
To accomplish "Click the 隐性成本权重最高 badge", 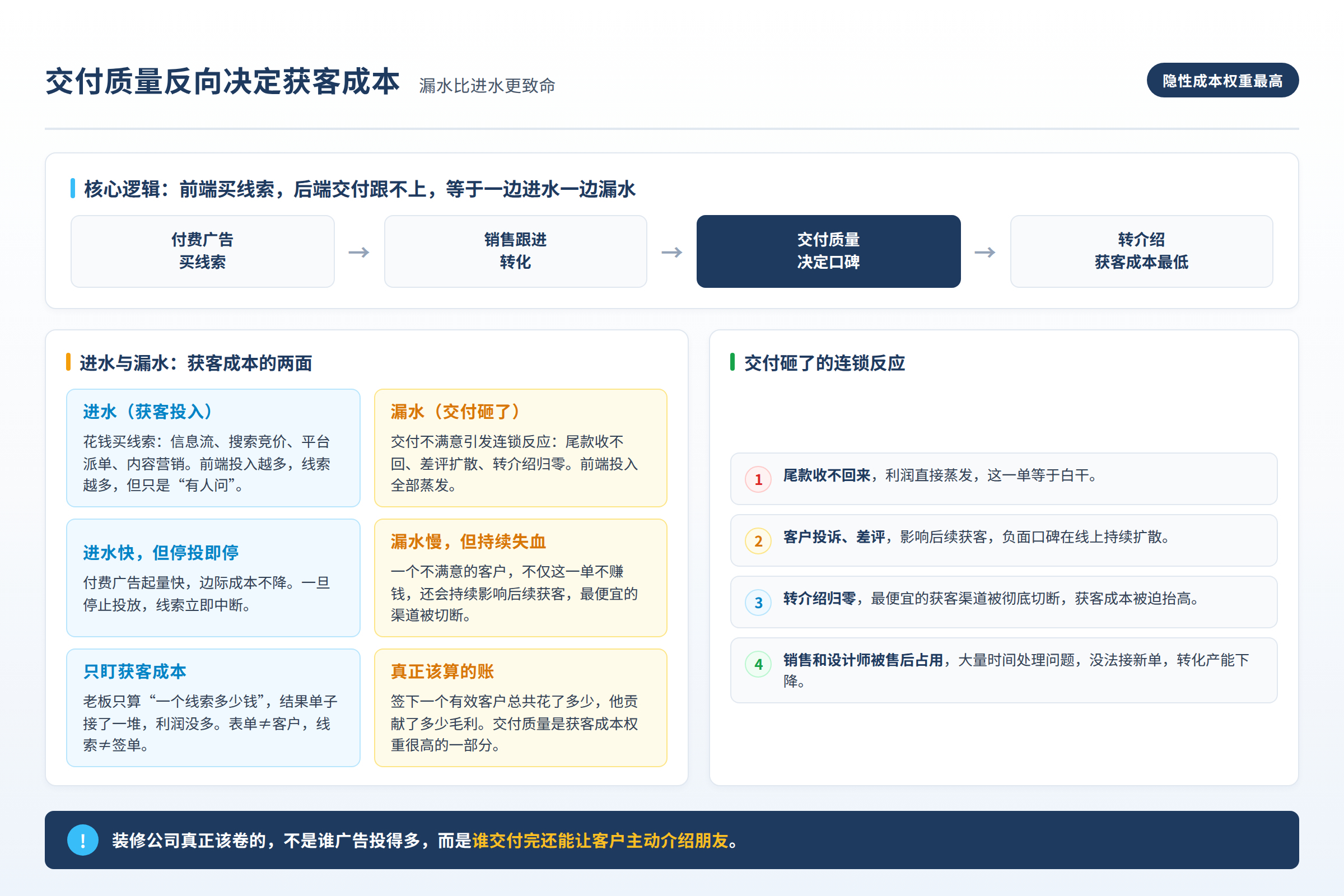I will pos(1222,81).
